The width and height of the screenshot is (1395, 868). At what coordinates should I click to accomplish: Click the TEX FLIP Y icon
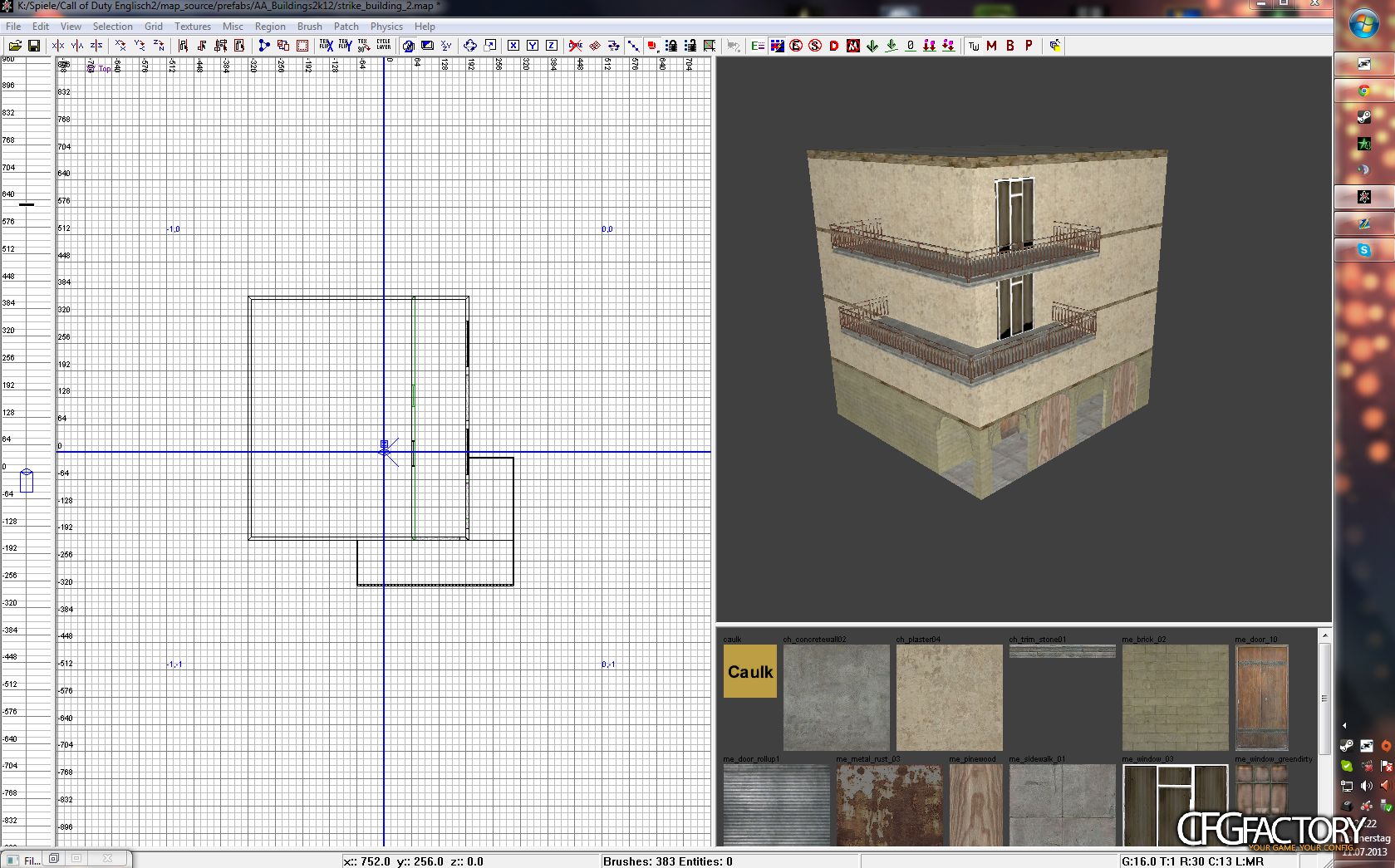(346, 46)
